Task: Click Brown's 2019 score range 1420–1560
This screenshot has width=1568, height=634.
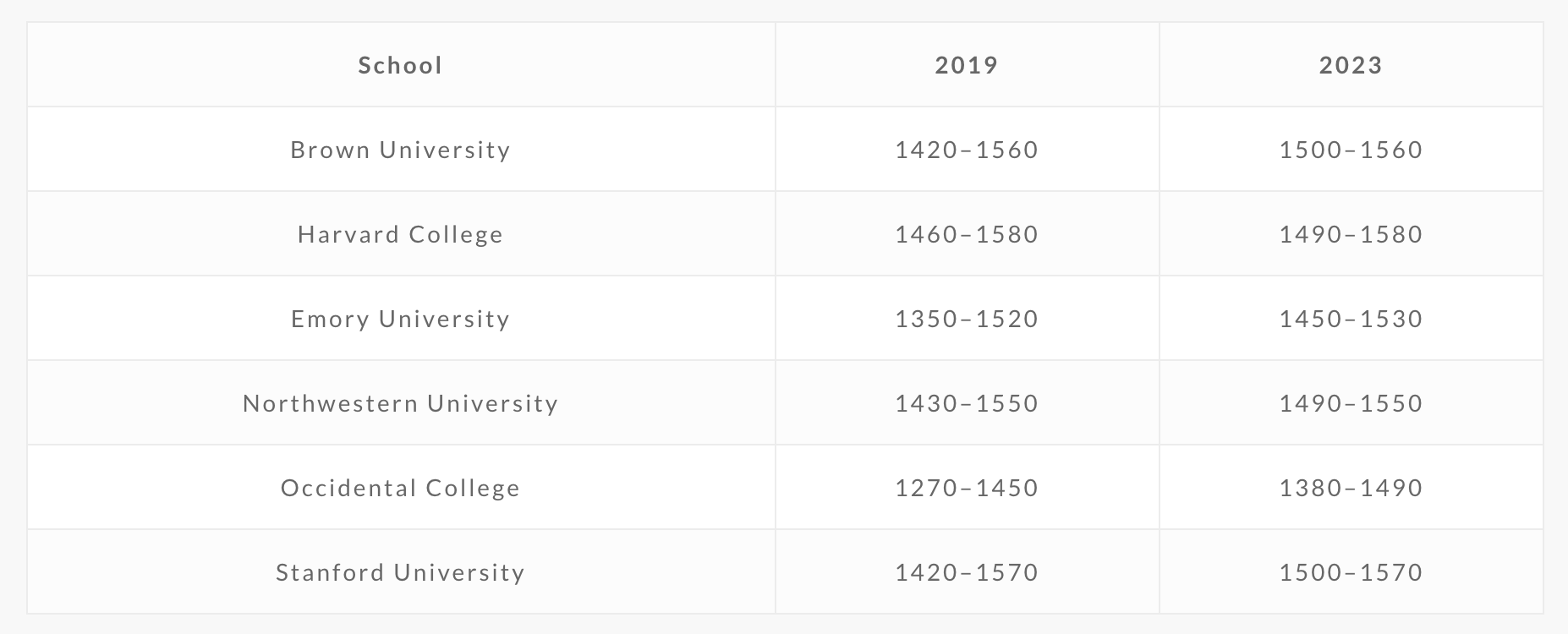Action: click(967, 150)
